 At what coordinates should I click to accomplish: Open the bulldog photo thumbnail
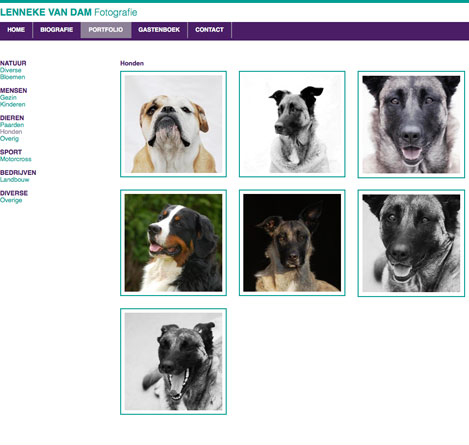click(173, 124)
